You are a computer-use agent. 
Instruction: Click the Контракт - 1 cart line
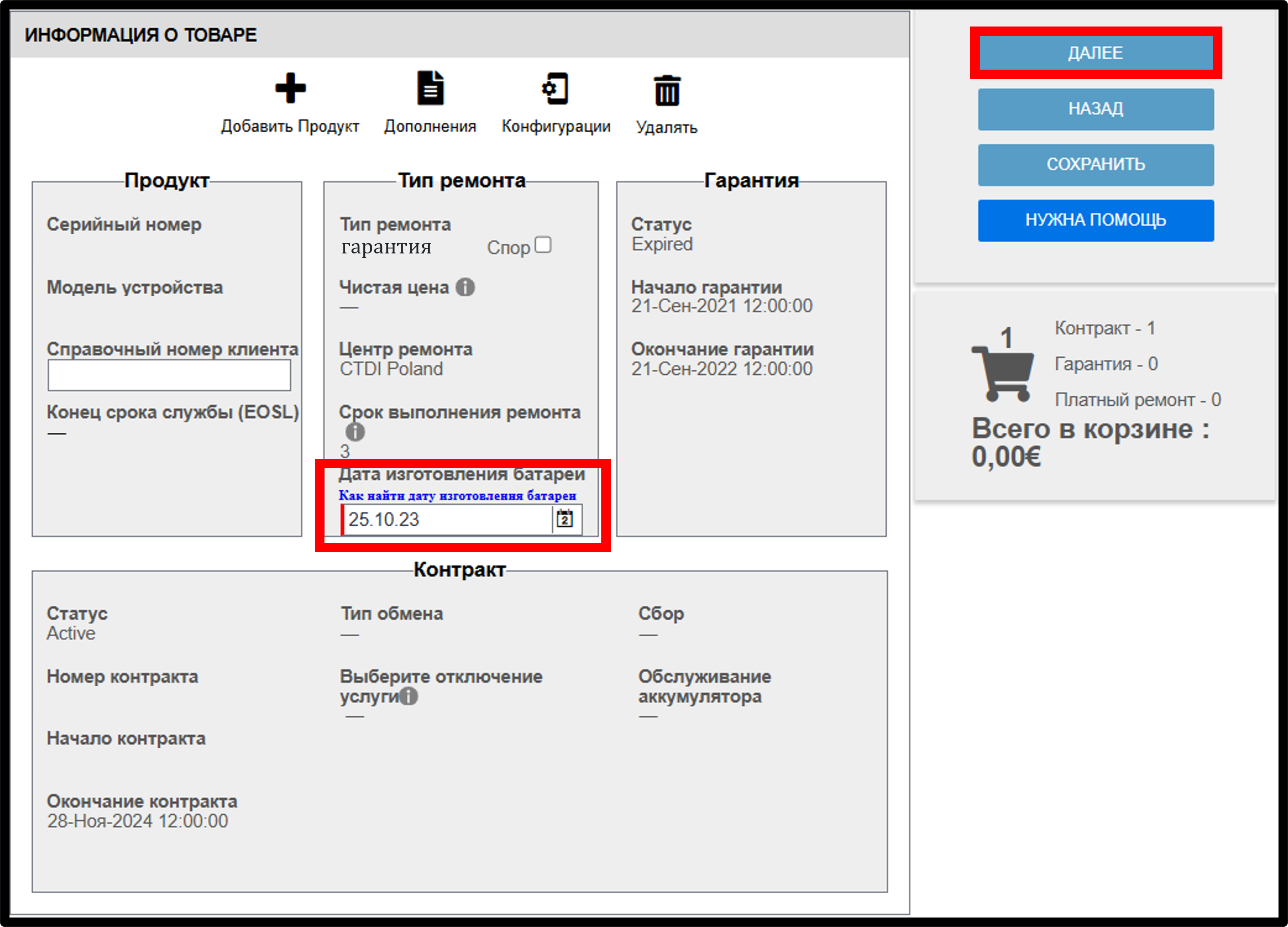[x=1105, y=328]
